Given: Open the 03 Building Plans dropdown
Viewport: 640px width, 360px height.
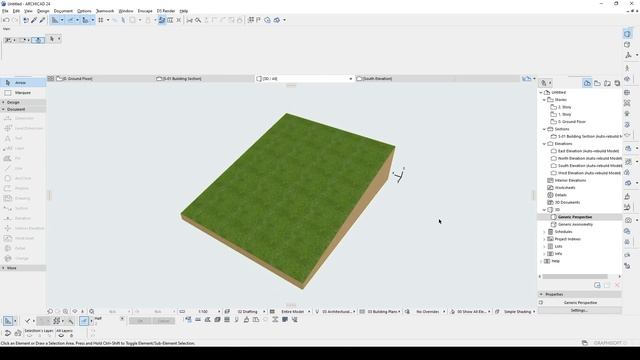Looking at the screenshot, I should coord(383,311).
